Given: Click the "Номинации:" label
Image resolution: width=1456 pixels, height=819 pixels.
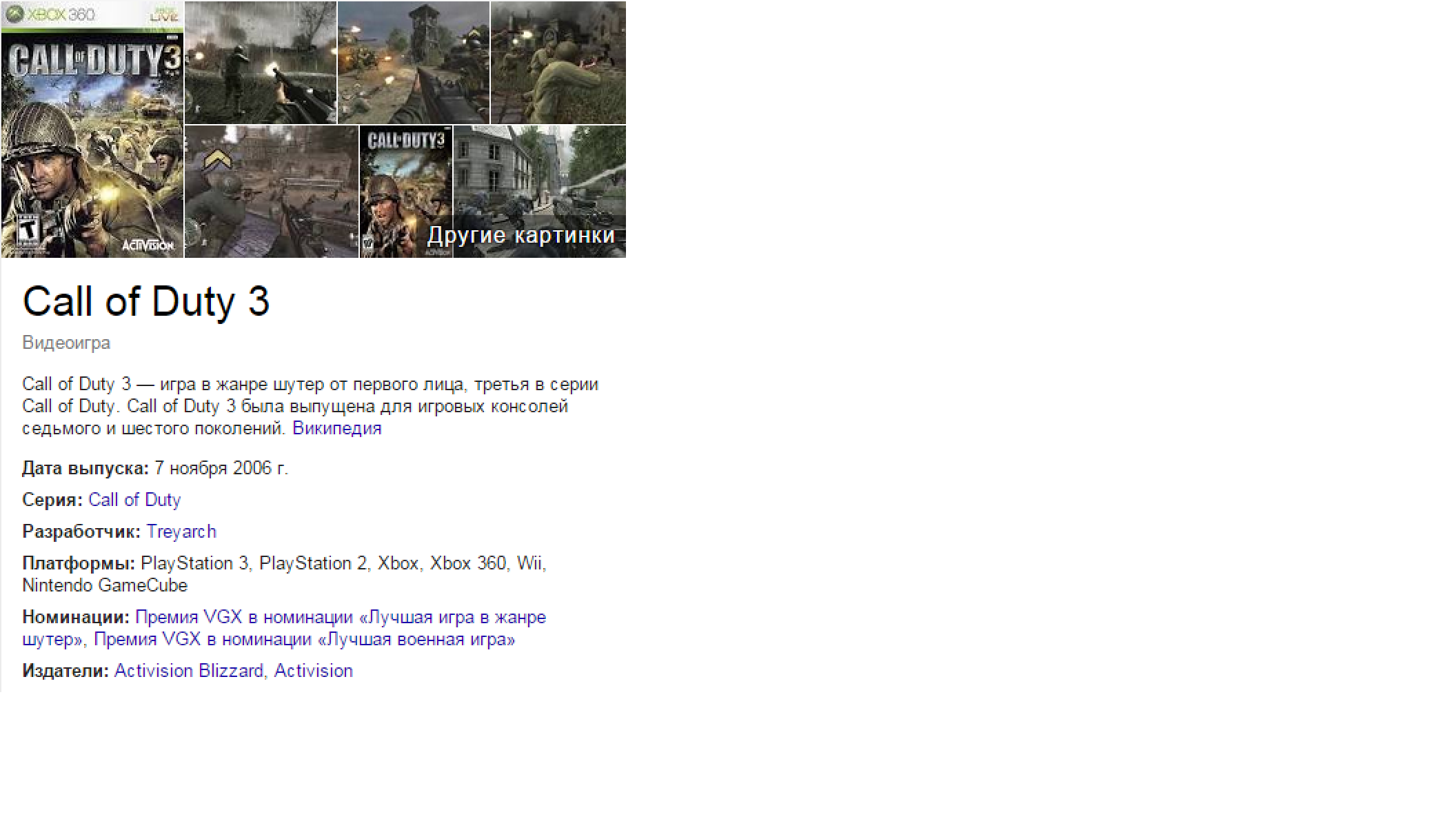Looking at the screenshot, I should 76,617.
